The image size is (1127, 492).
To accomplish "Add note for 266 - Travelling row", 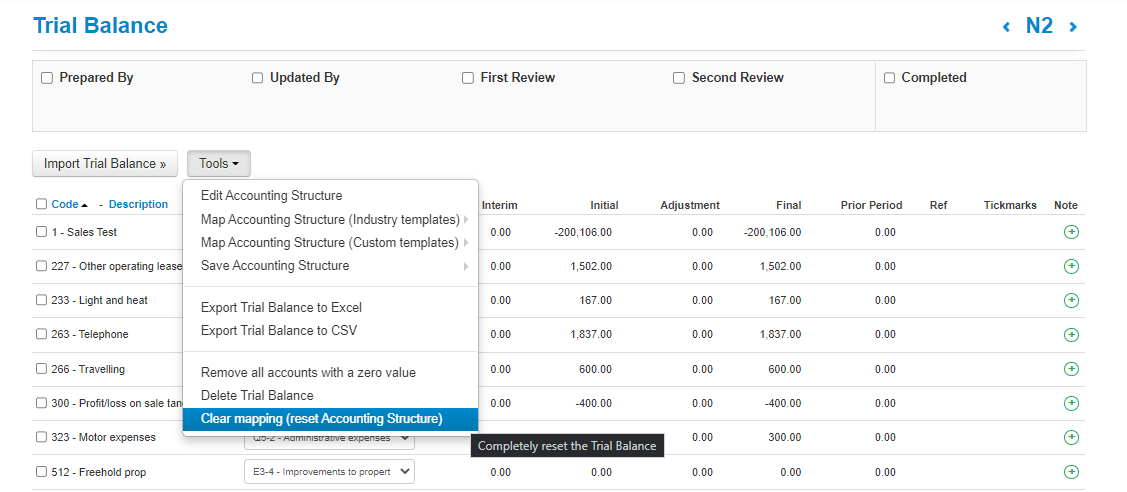I will [1070, 369].
